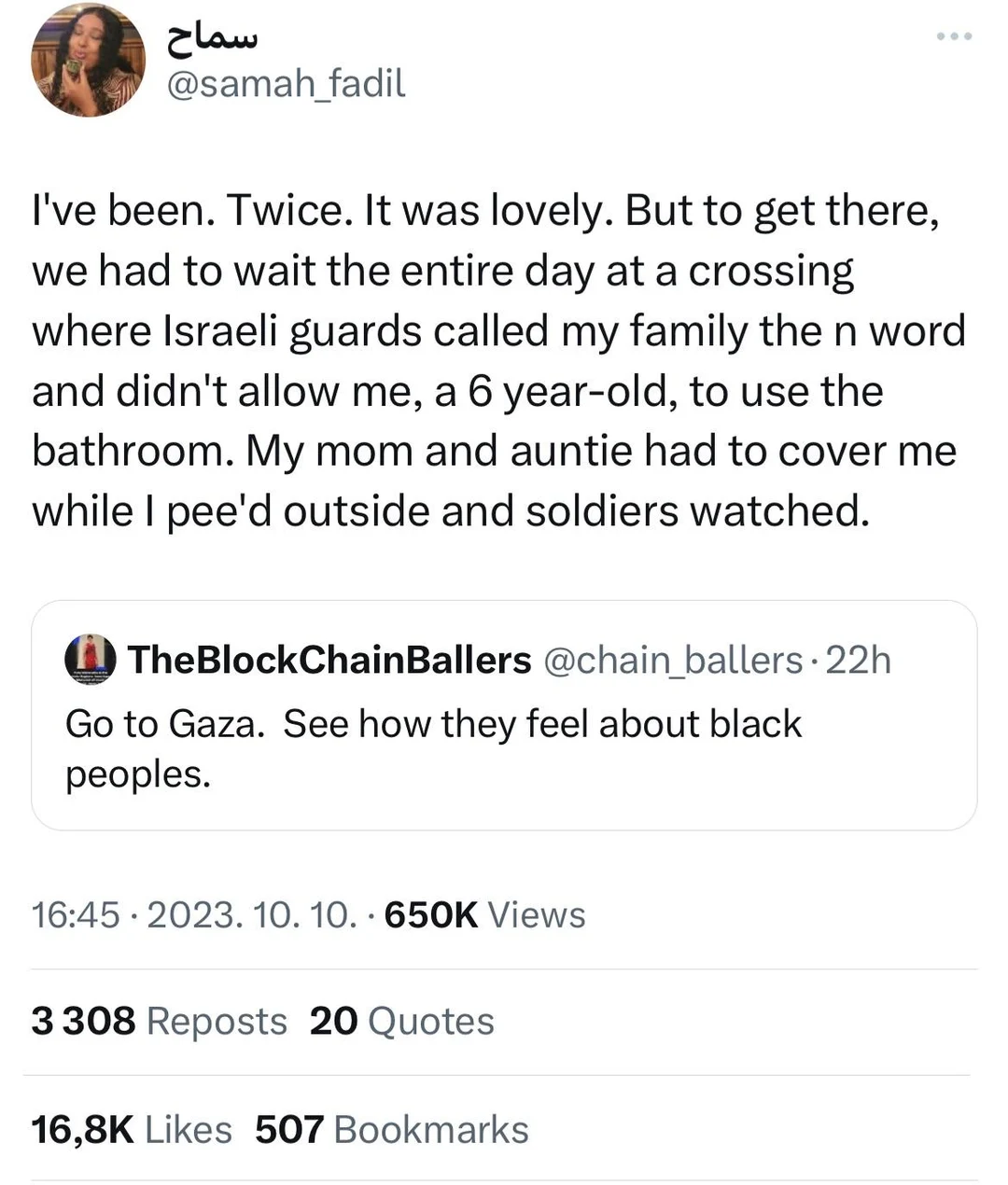Open the three-dot more options menu
This screenshot has width=1008, height=1185.
(954, 36)
